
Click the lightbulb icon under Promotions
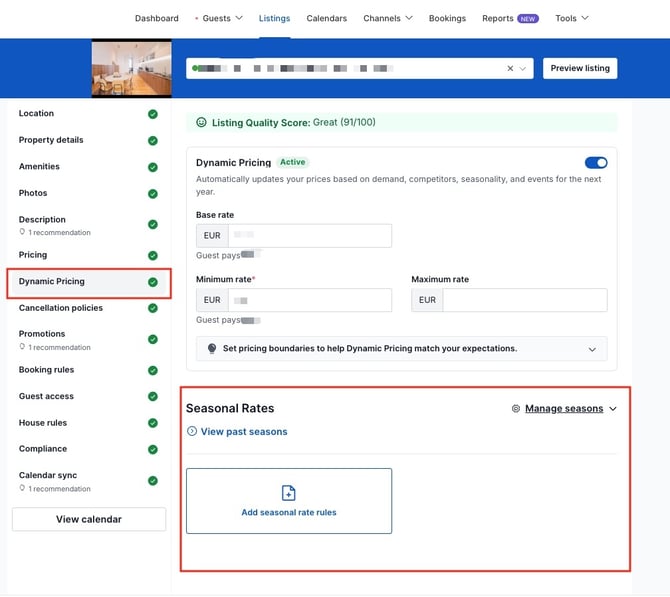tap(22, 347)
